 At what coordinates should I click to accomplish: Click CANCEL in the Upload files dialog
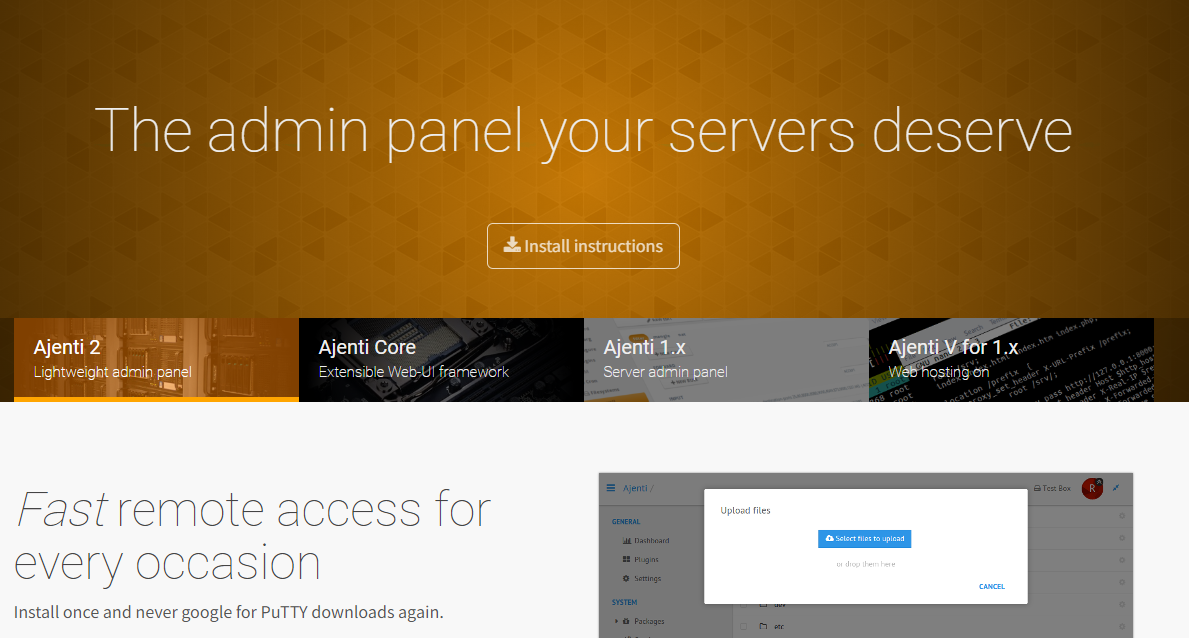[992, 586]
